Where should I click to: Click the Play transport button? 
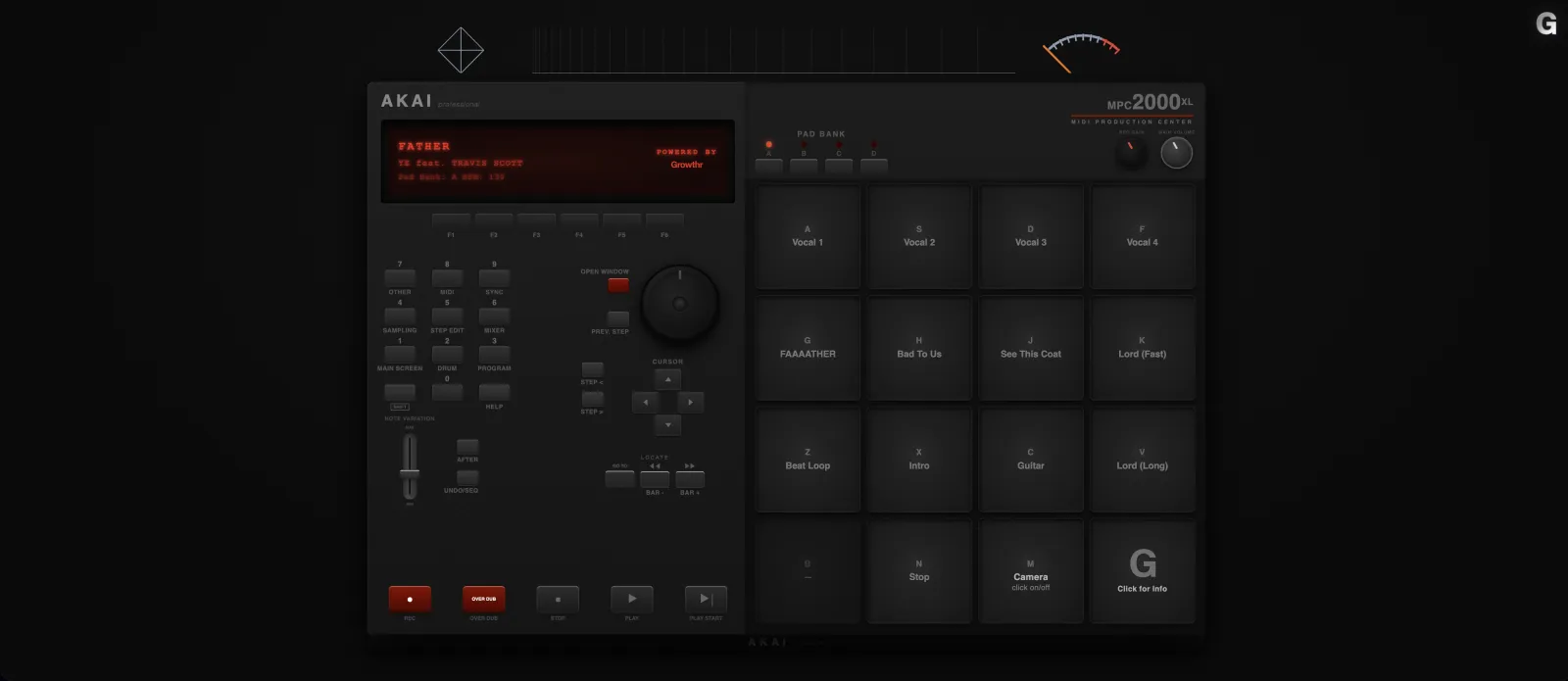[x=632, y=599]
